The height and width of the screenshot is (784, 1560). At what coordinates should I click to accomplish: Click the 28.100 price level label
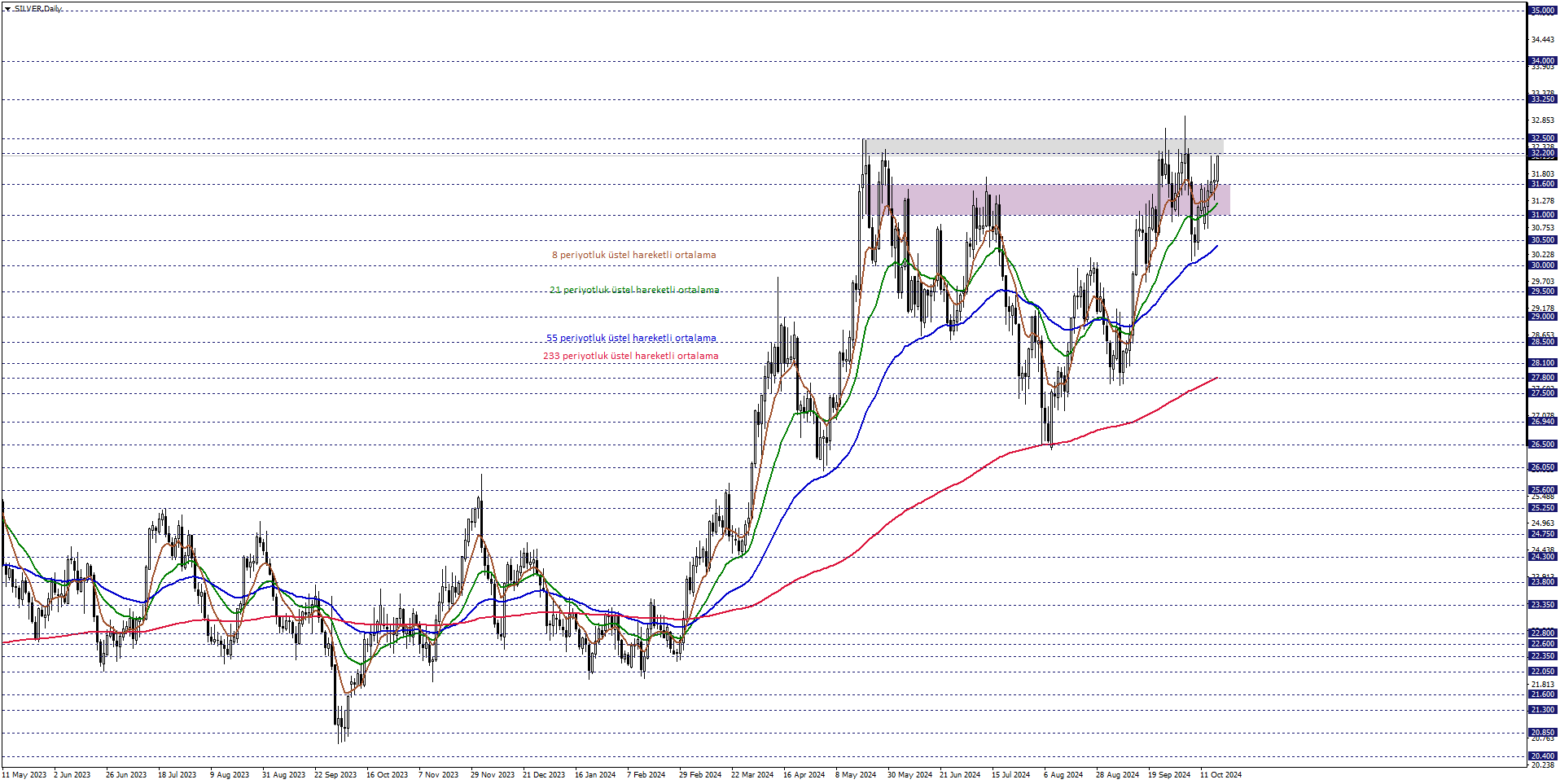coord(1543,363)
